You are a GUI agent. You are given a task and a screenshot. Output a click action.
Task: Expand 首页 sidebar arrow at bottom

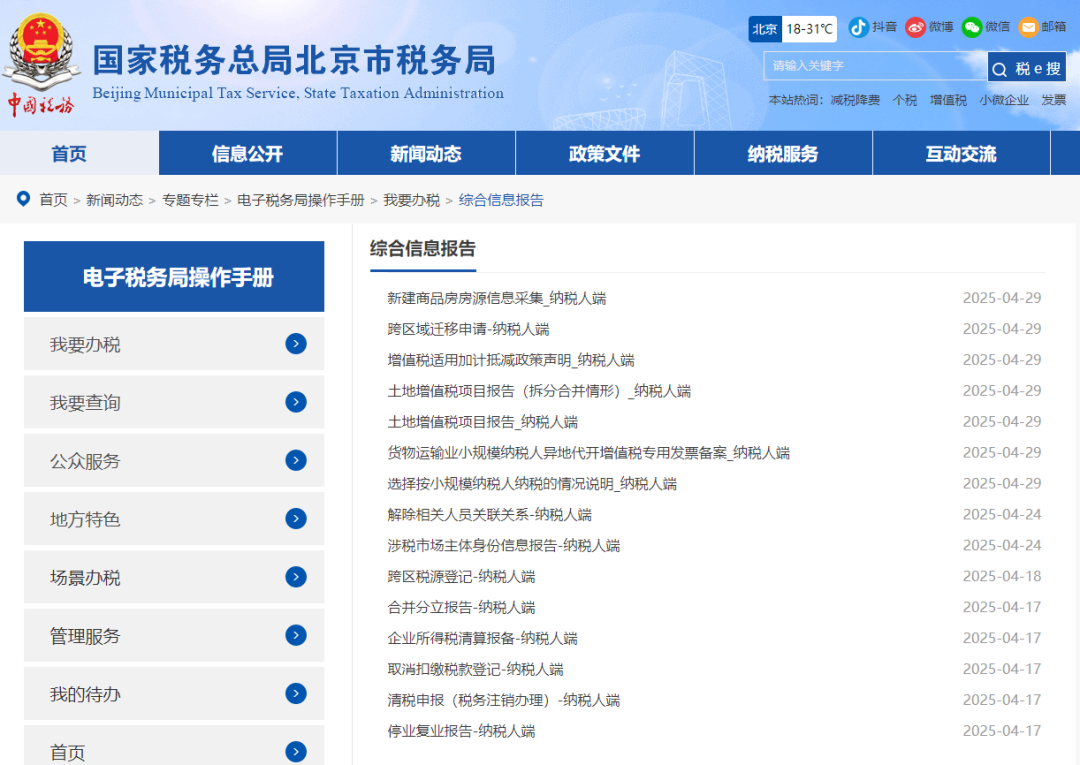[296, 751]
